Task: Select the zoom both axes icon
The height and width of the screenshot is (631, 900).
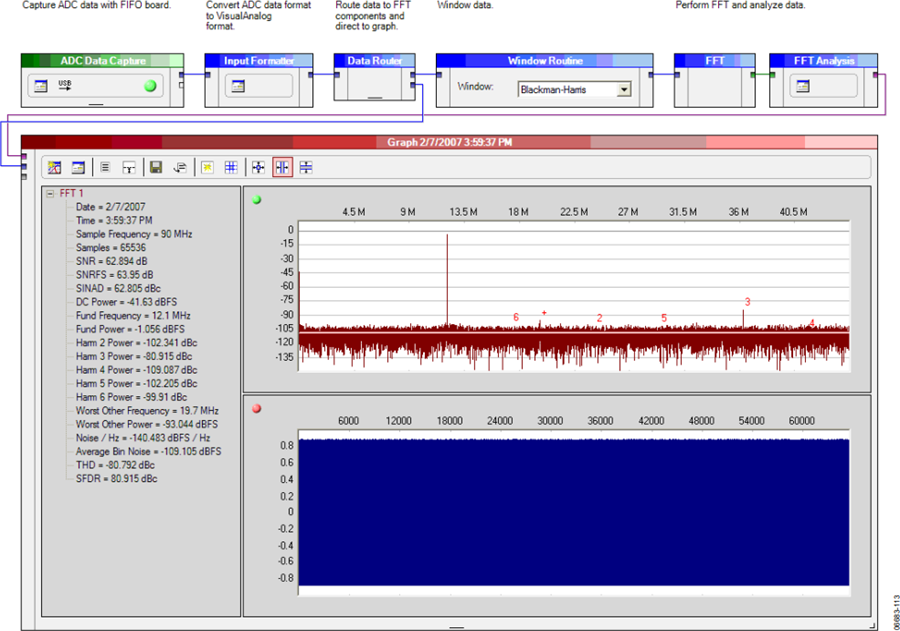Action: (258, 168)
